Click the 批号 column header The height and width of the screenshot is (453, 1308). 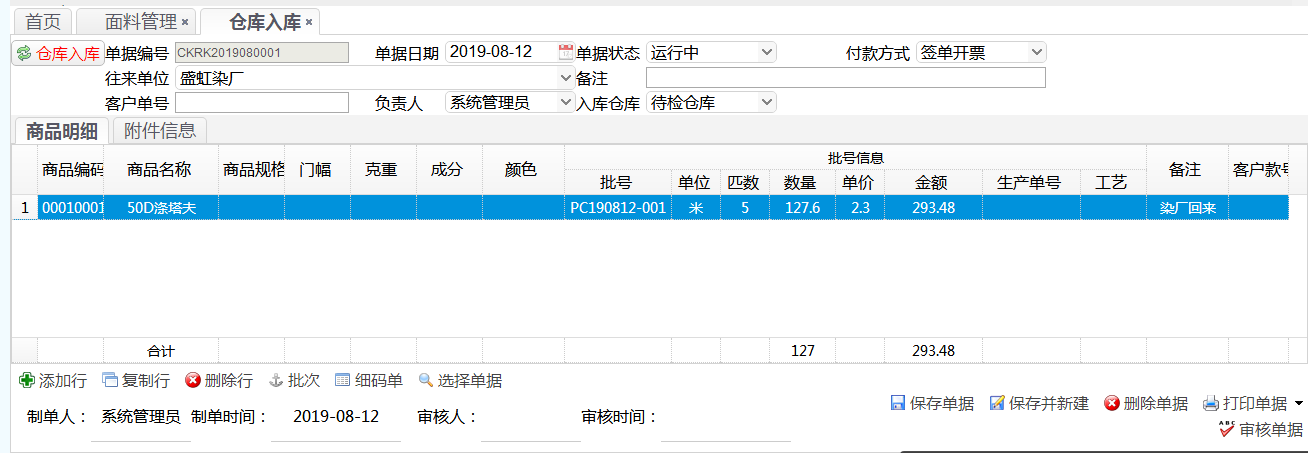[x=617, y=183]
